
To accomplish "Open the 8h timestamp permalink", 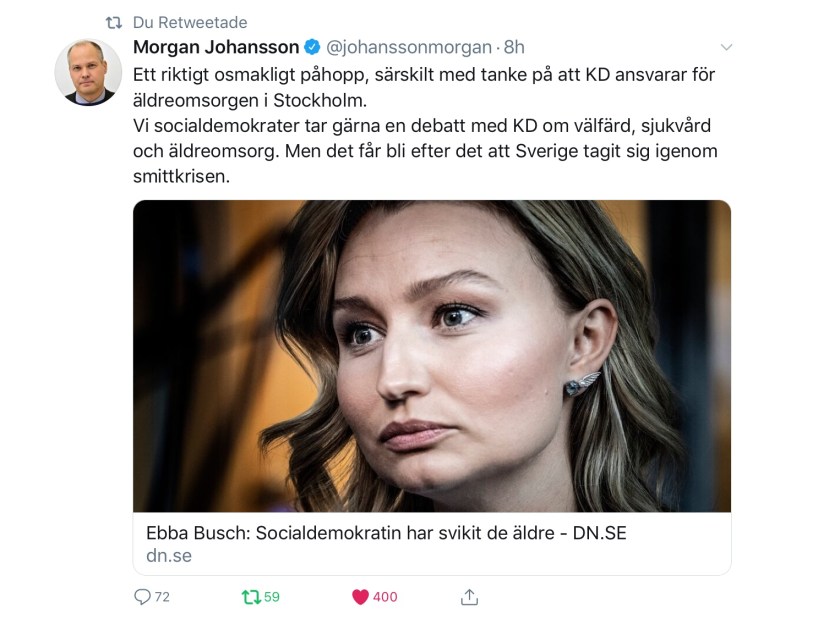I will click(x=514, y=47).
